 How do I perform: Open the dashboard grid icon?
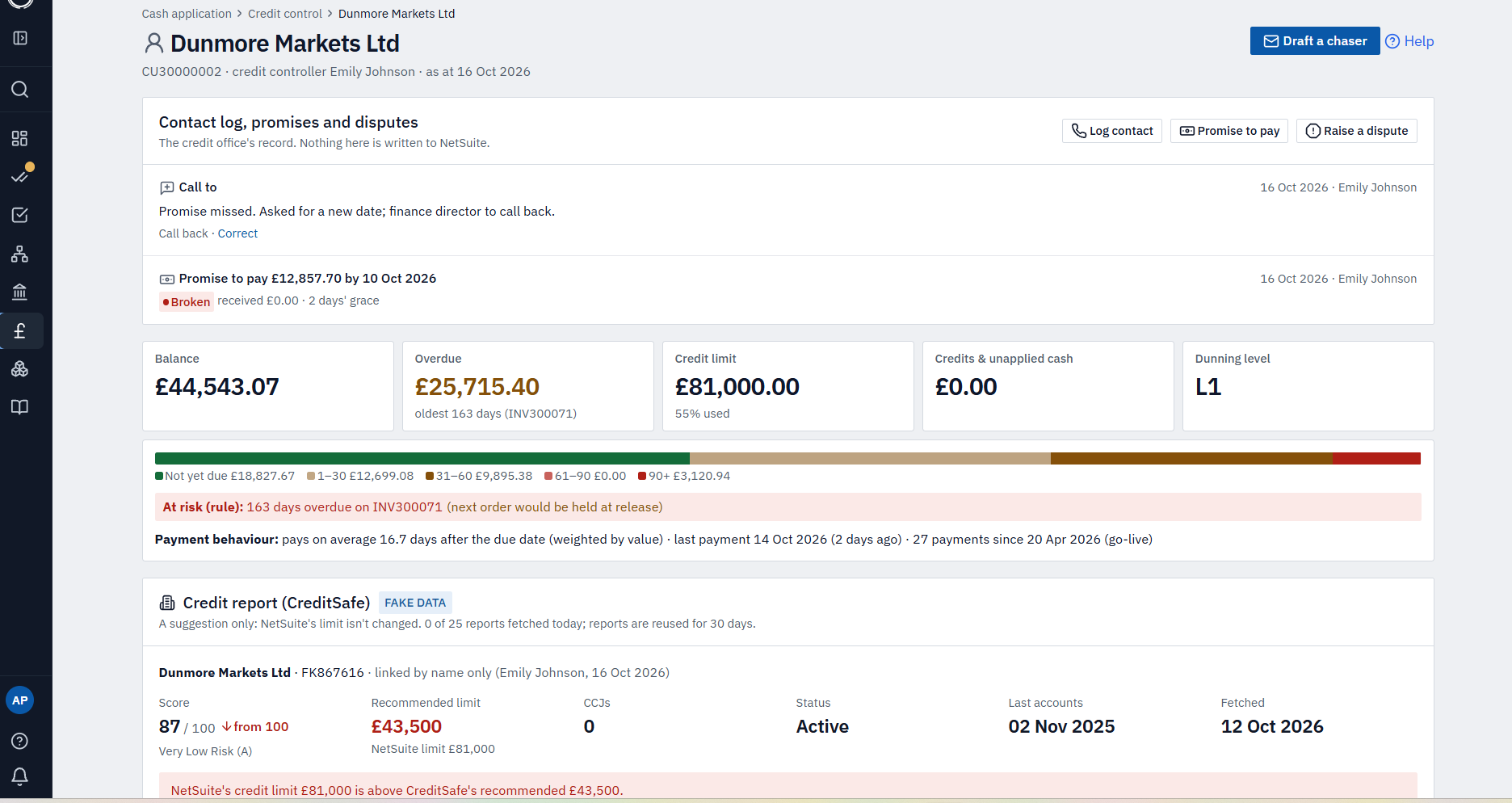20,138
